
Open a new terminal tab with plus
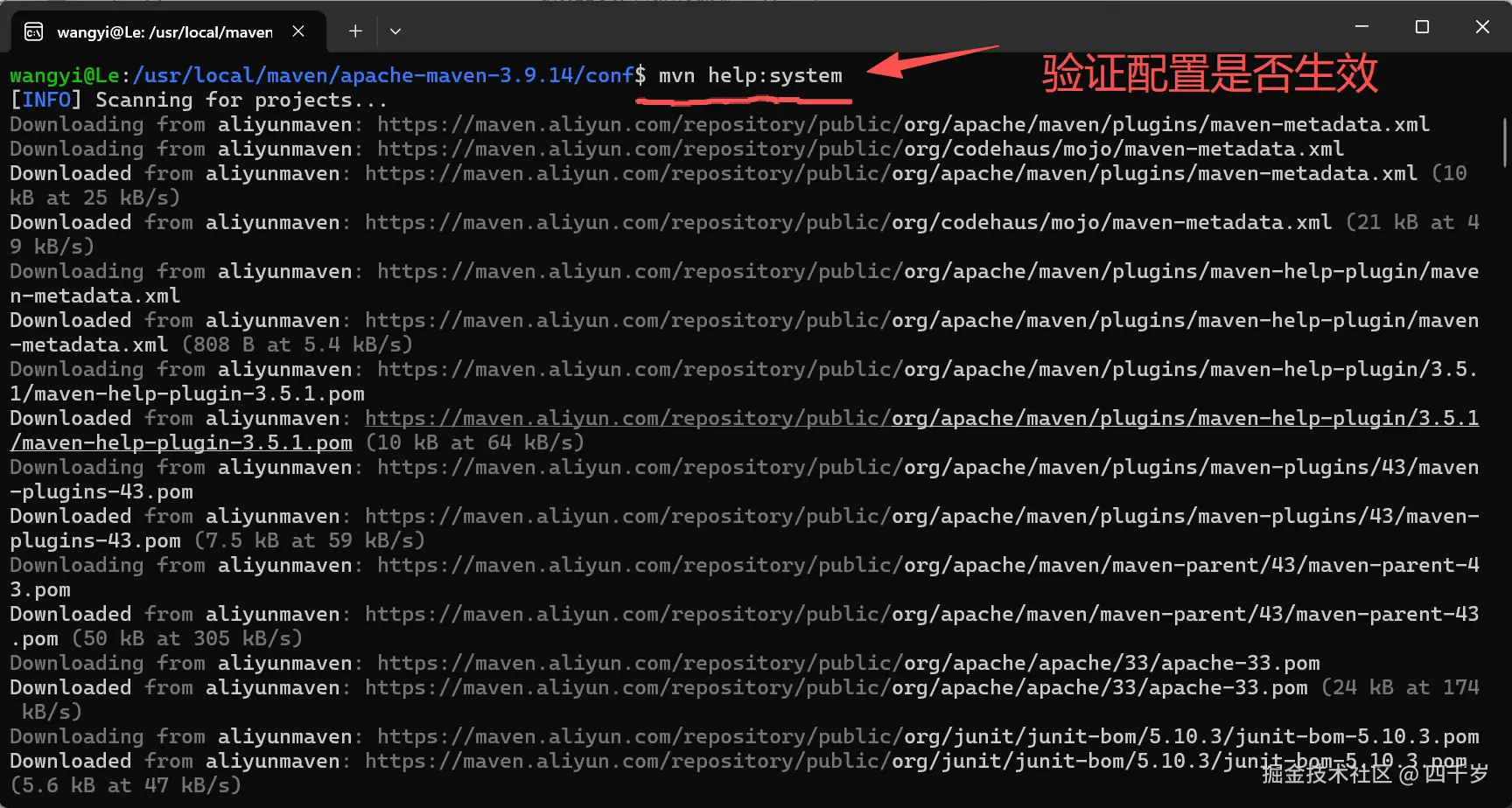coord(355,31)
